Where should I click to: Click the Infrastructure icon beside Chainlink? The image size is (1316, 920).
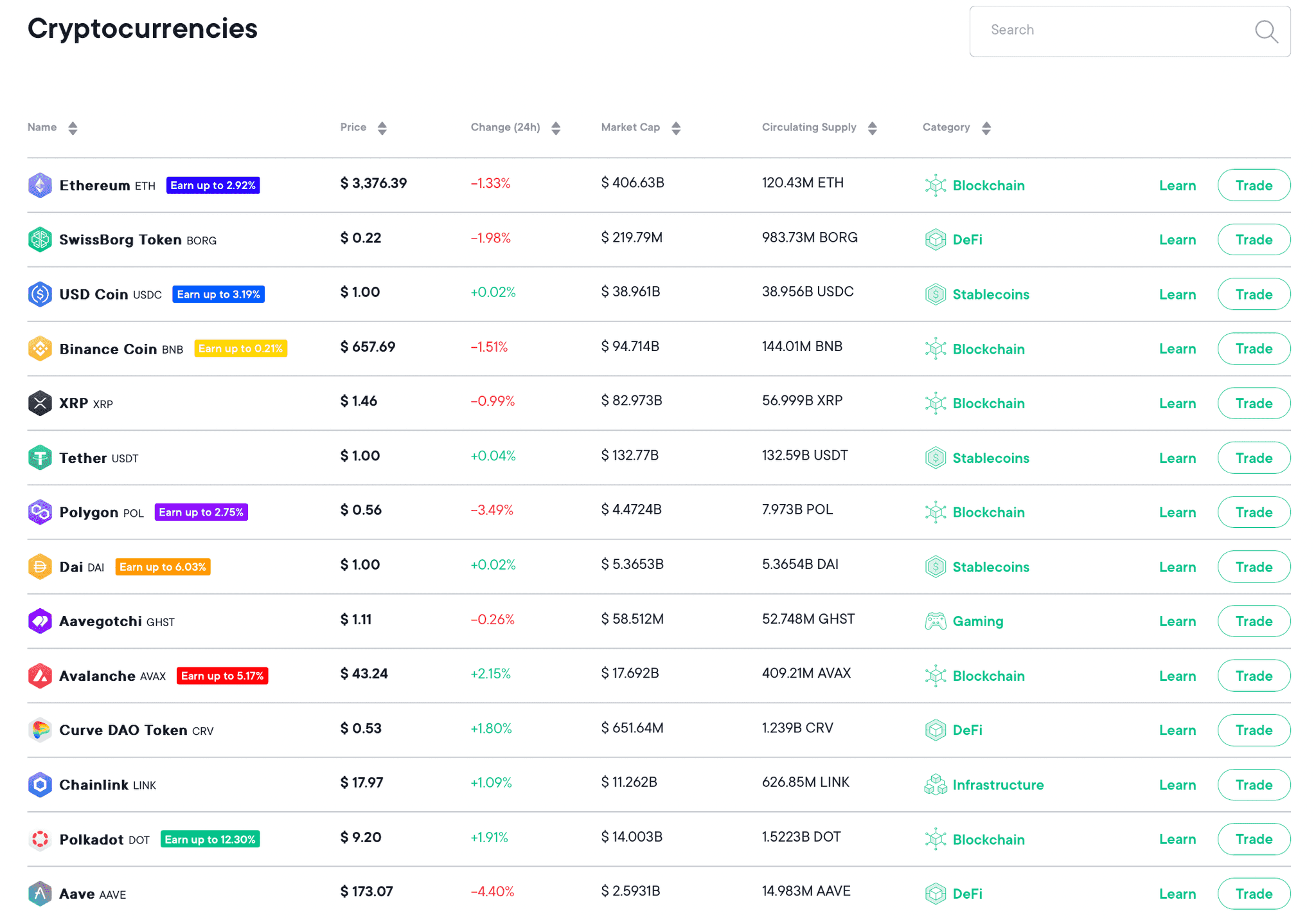[936, 784]
